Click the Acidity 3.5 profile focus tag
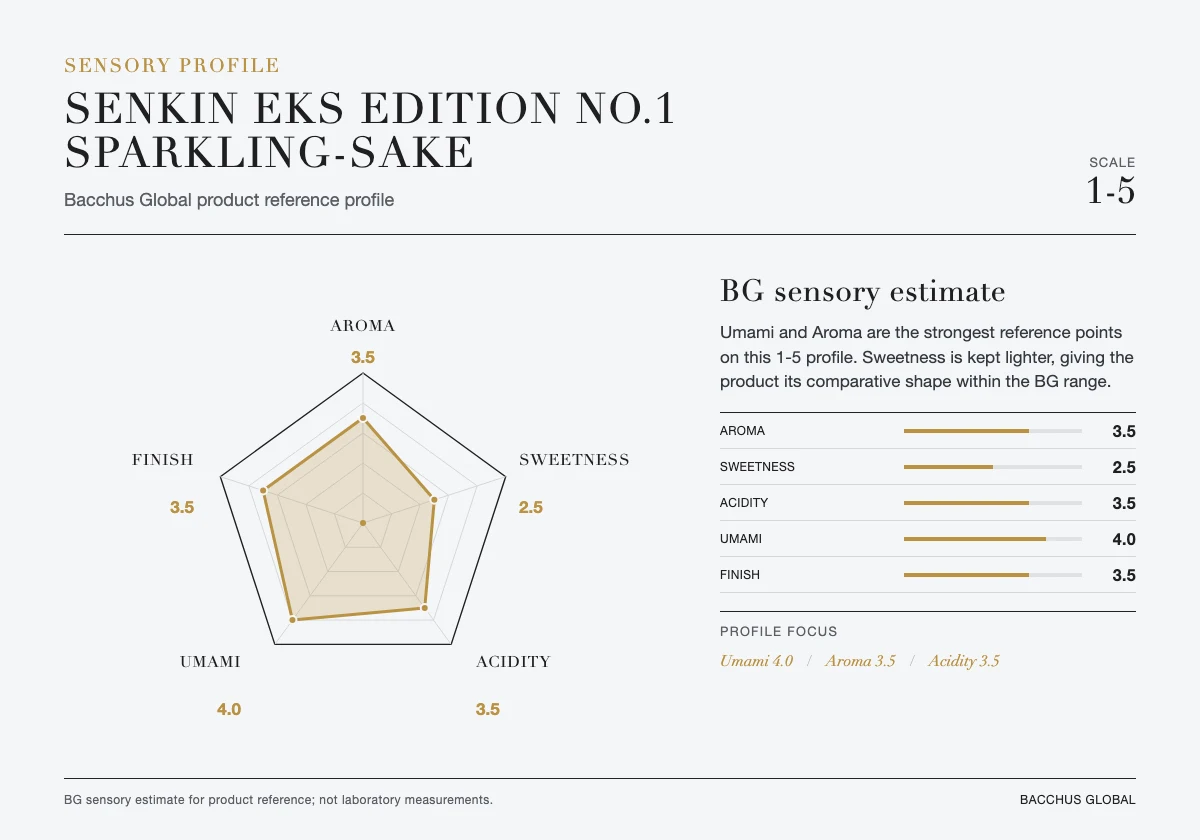1200x840 pixels. [964, 661]
